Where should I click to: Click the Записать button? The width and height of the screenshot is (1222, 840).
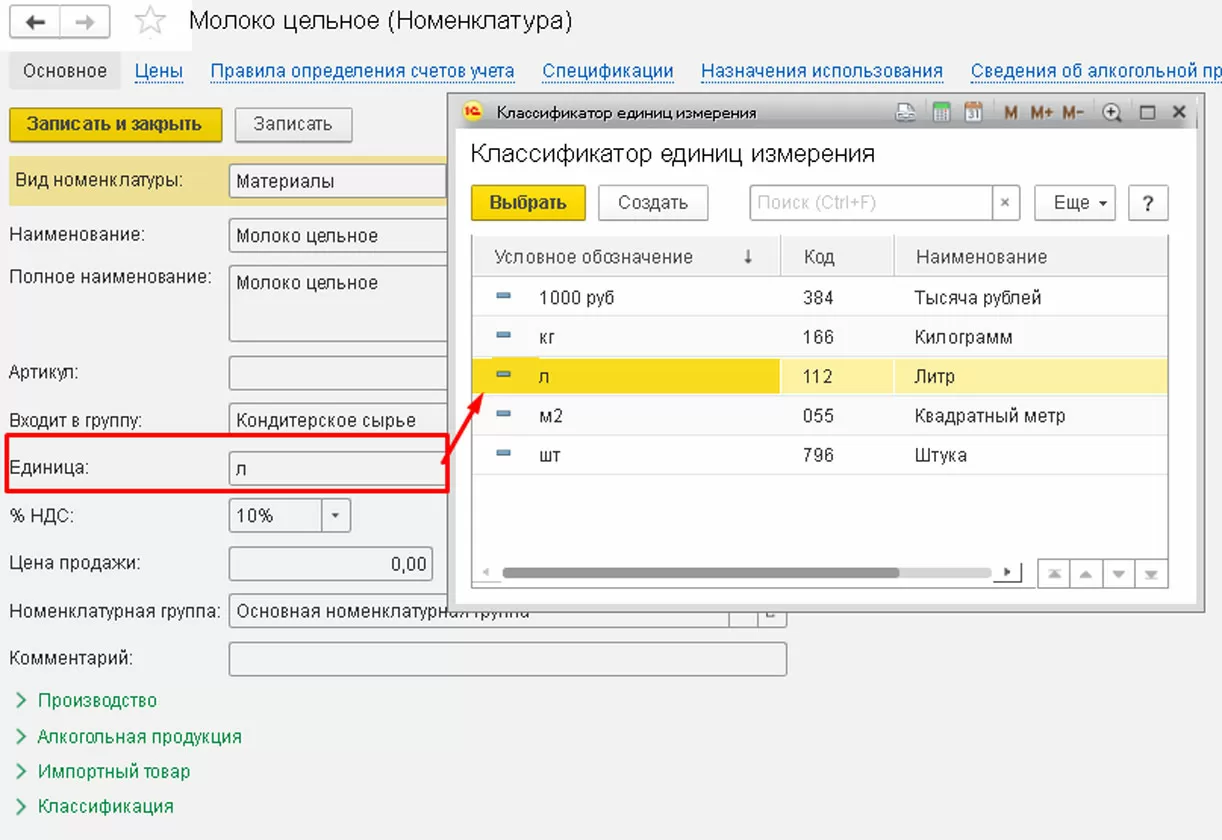[x=293, y=125]
